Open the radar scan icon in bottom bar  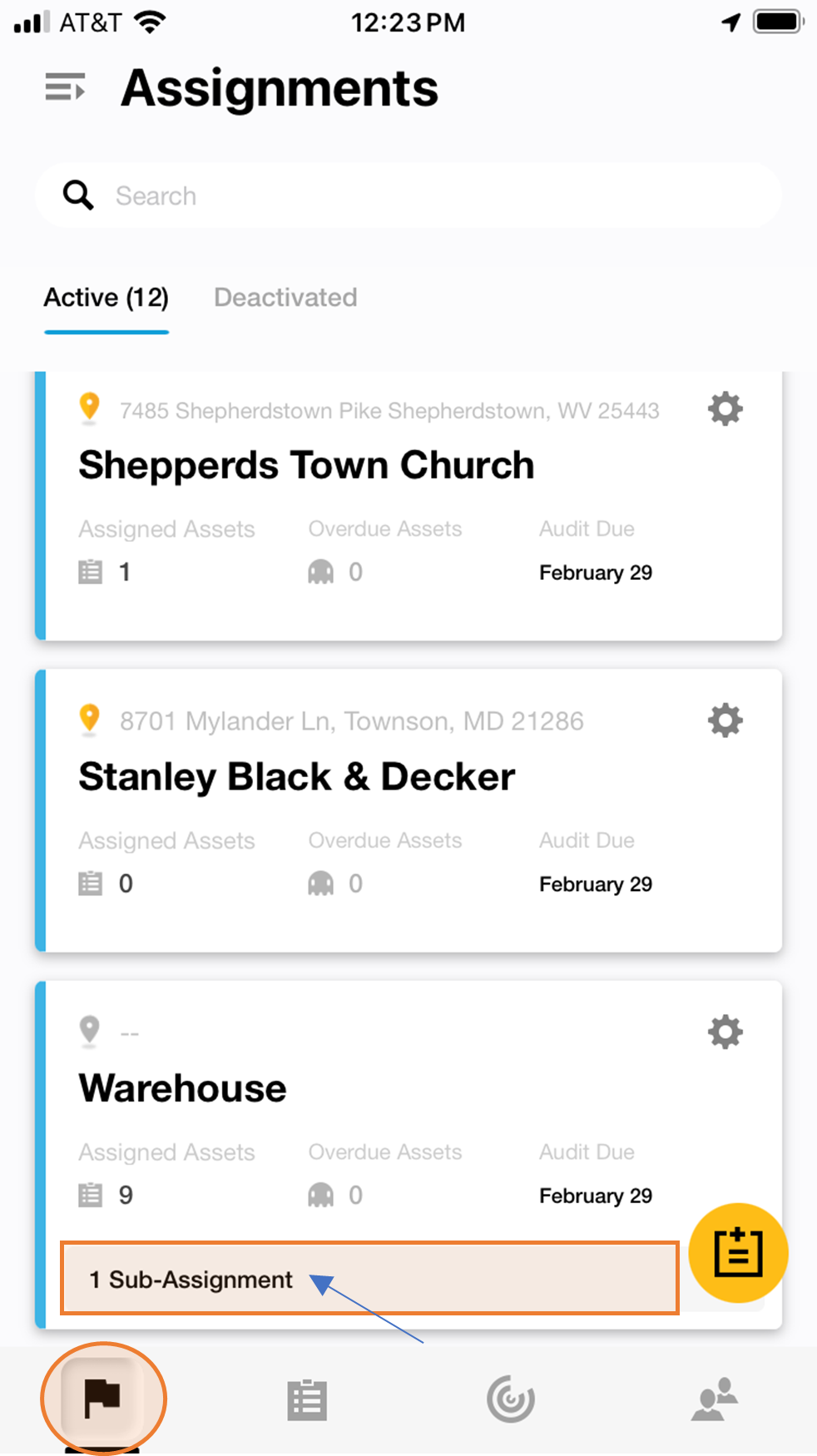[x=511, y=1399]
